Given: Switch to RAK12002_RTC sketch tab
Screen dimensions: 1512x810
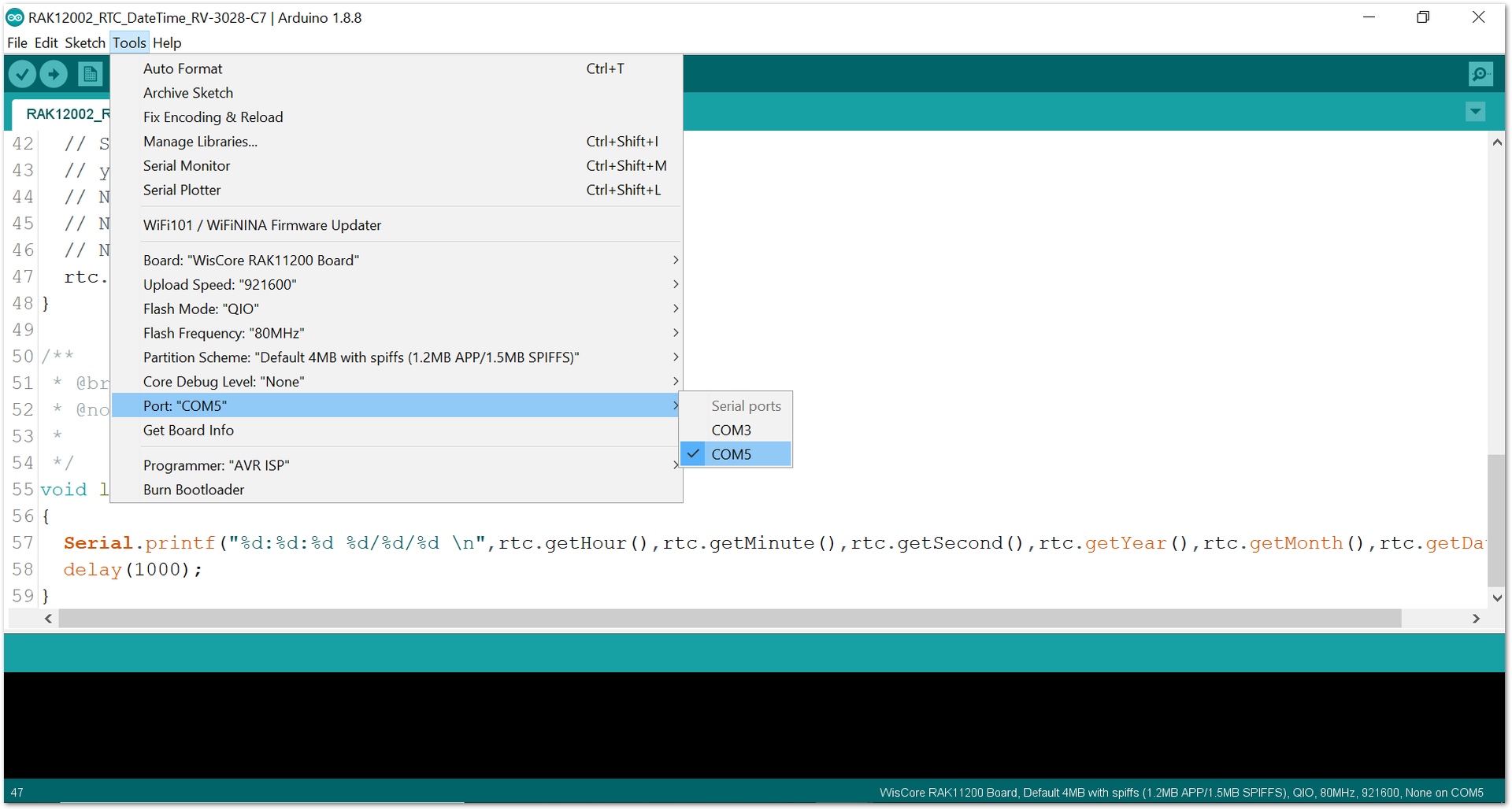Looking at the screenshot, I should (x=61, y=113).
